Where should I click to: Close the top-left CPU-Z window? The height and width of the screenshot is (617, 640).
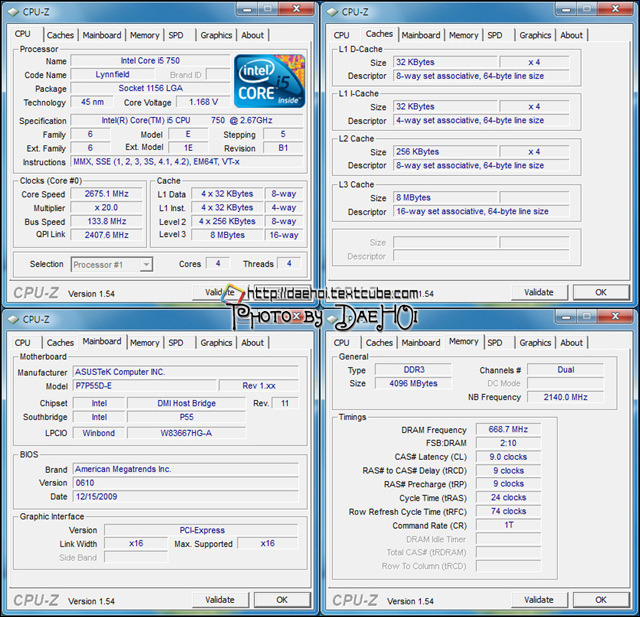point(296,9)
